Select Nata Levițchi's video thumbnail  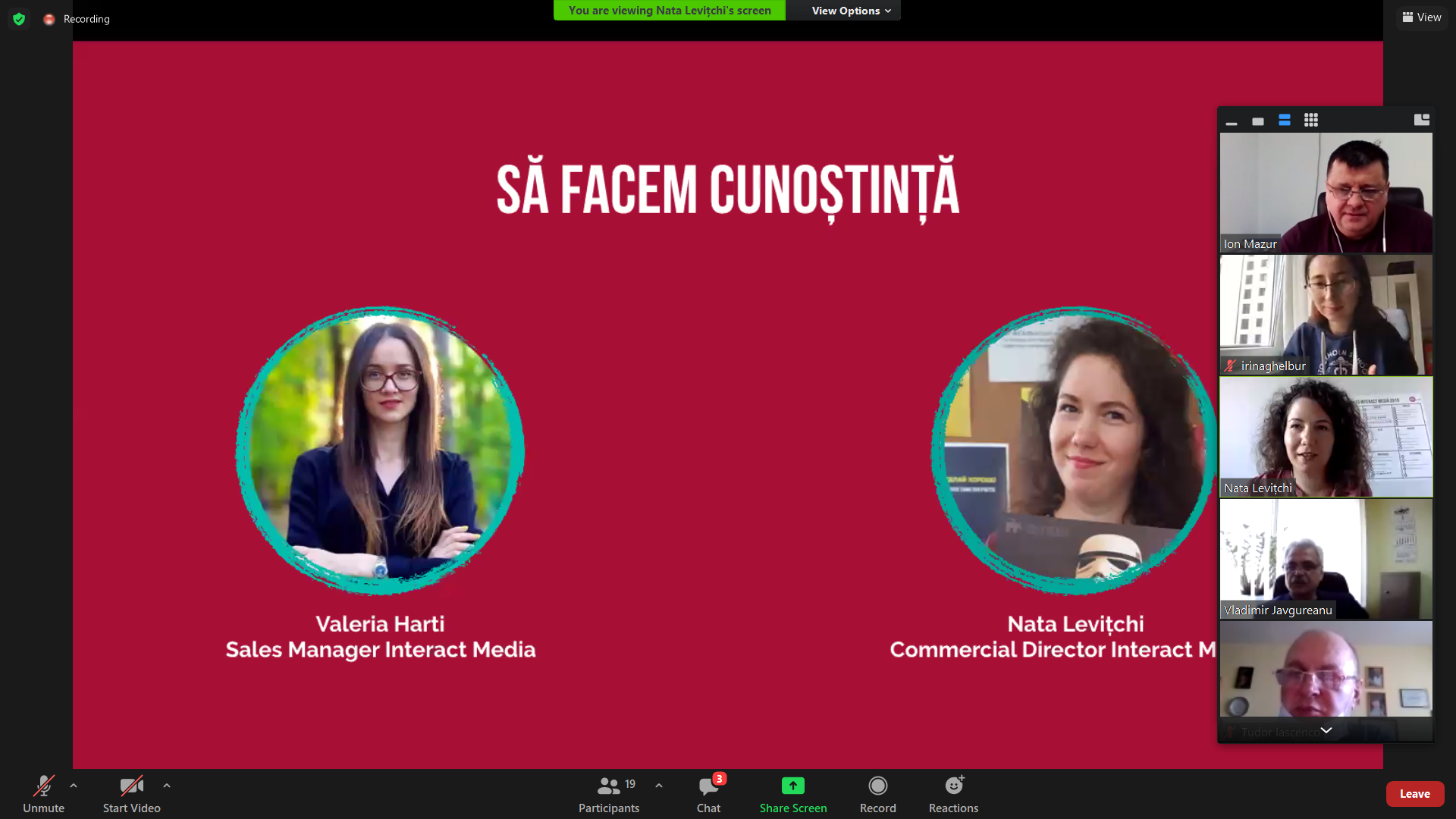click(1326, 437)
